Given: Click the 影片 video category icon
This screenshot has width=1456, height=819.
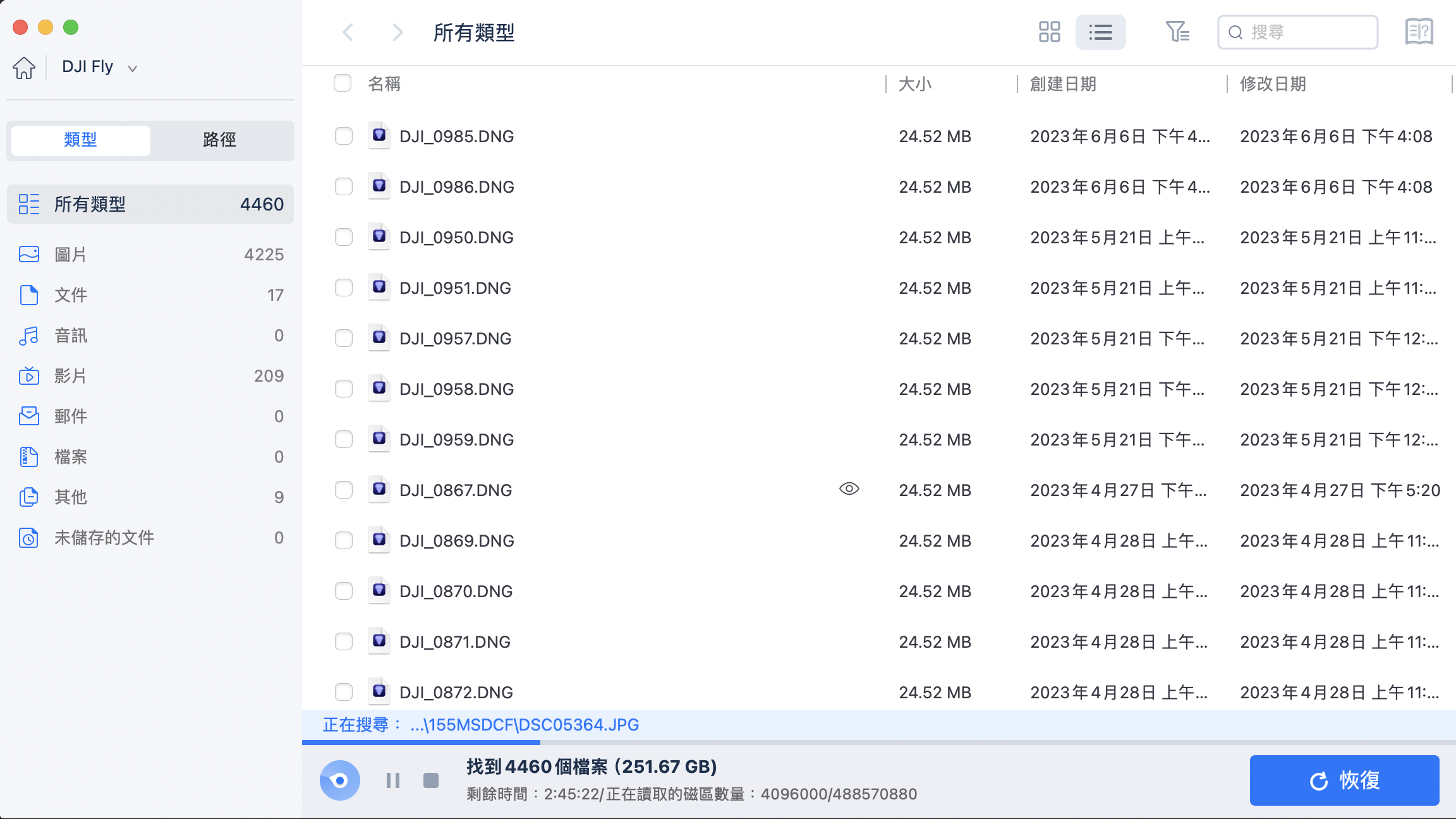Looking at the screenshot, I should [29, 376].
